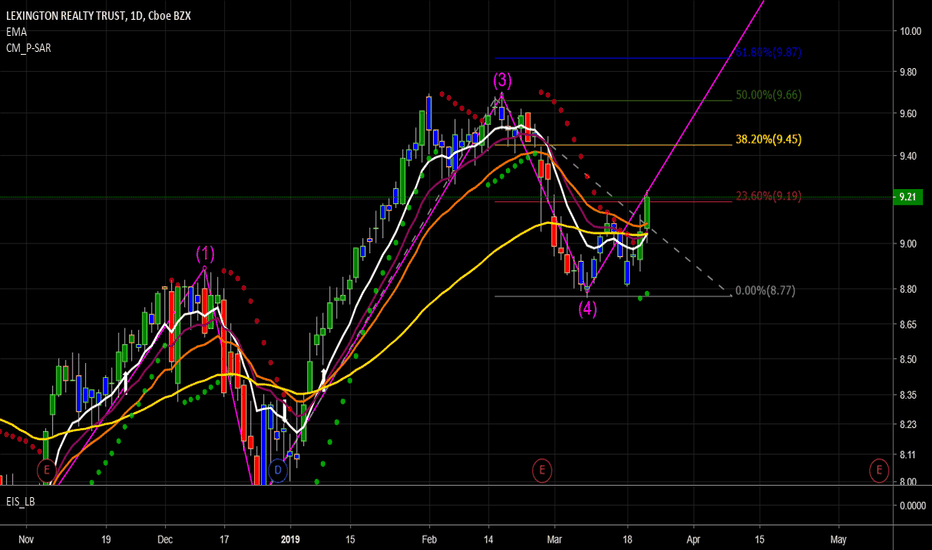Click the 9.00 price axis label
Screen dimensions: 932x550
point(908,244)
